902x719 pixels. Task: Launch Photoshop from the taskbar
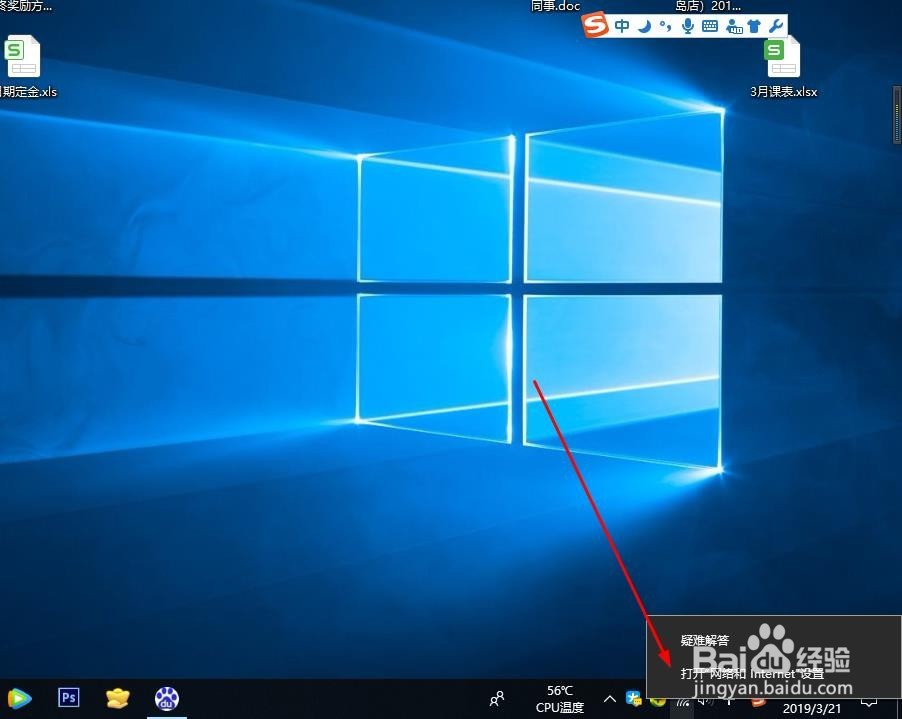tap(68, 698)
